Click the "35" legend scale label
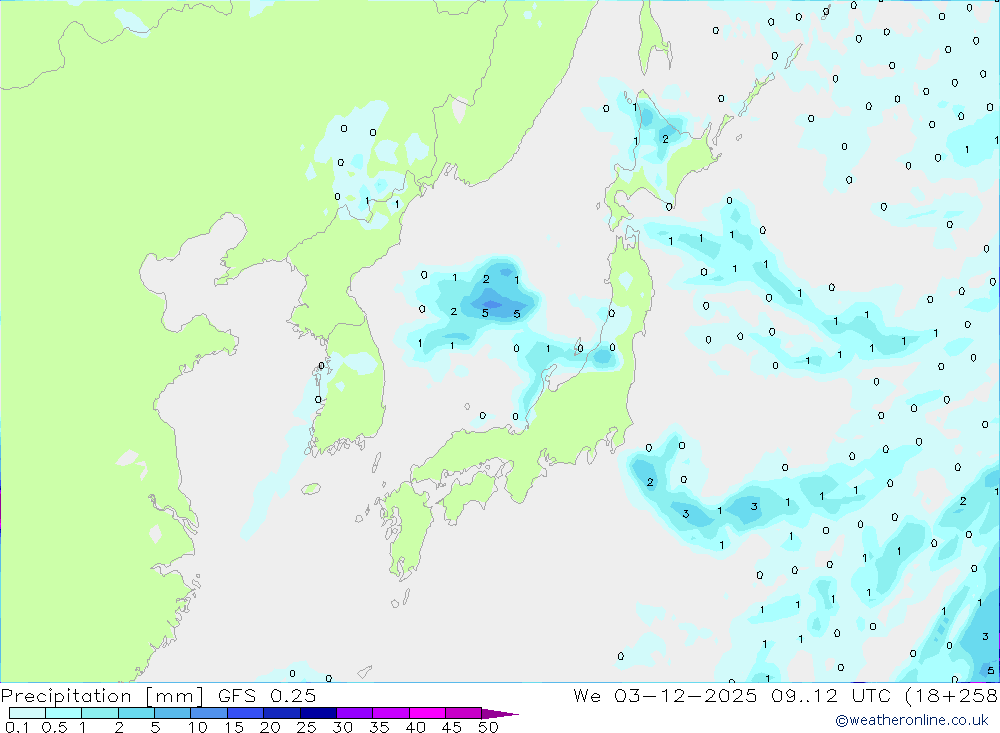This screenshot has height=733, width=1000. click(379, 727)
